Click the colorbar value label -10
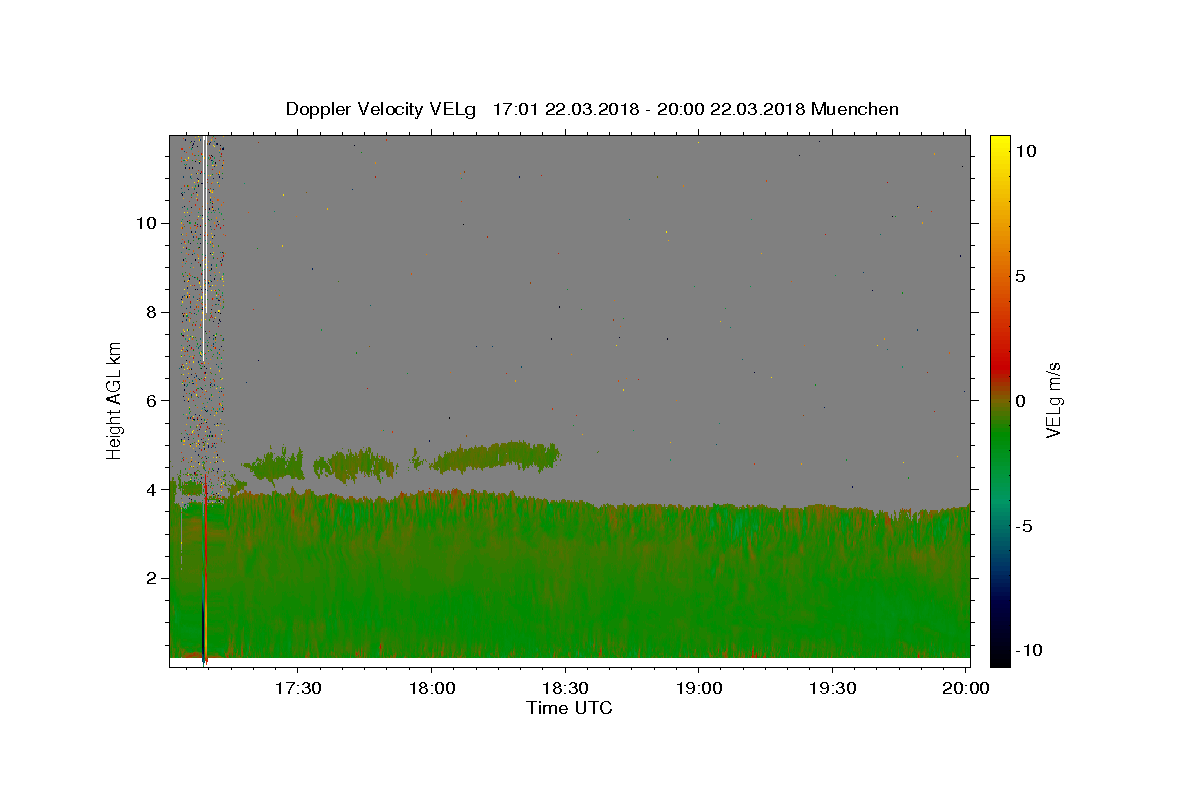The image size is (1200, 800). 1030,650
